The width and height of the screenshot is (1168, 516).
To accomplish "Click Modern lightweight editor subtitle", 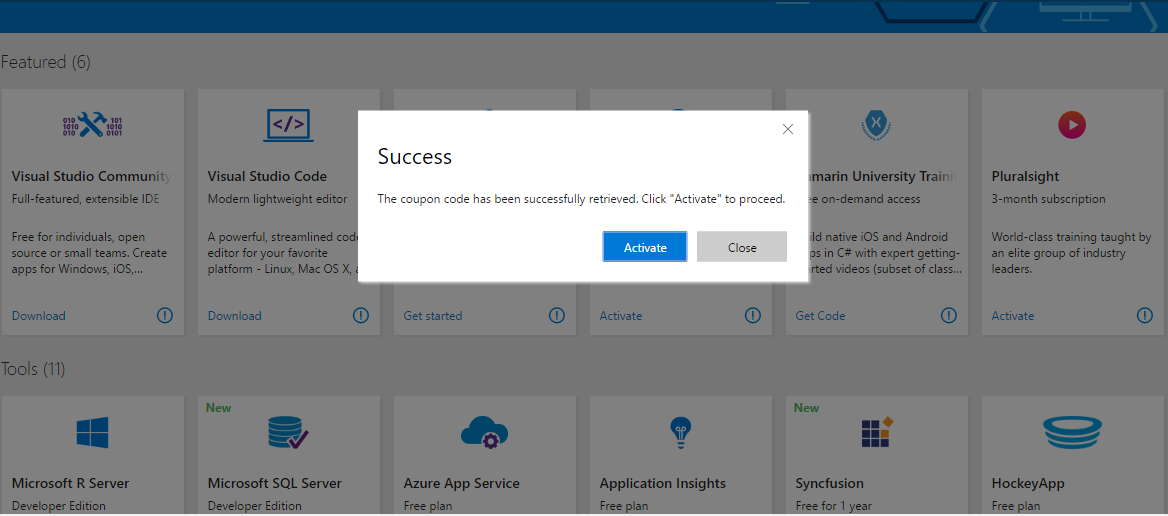I will coord(277,199).
